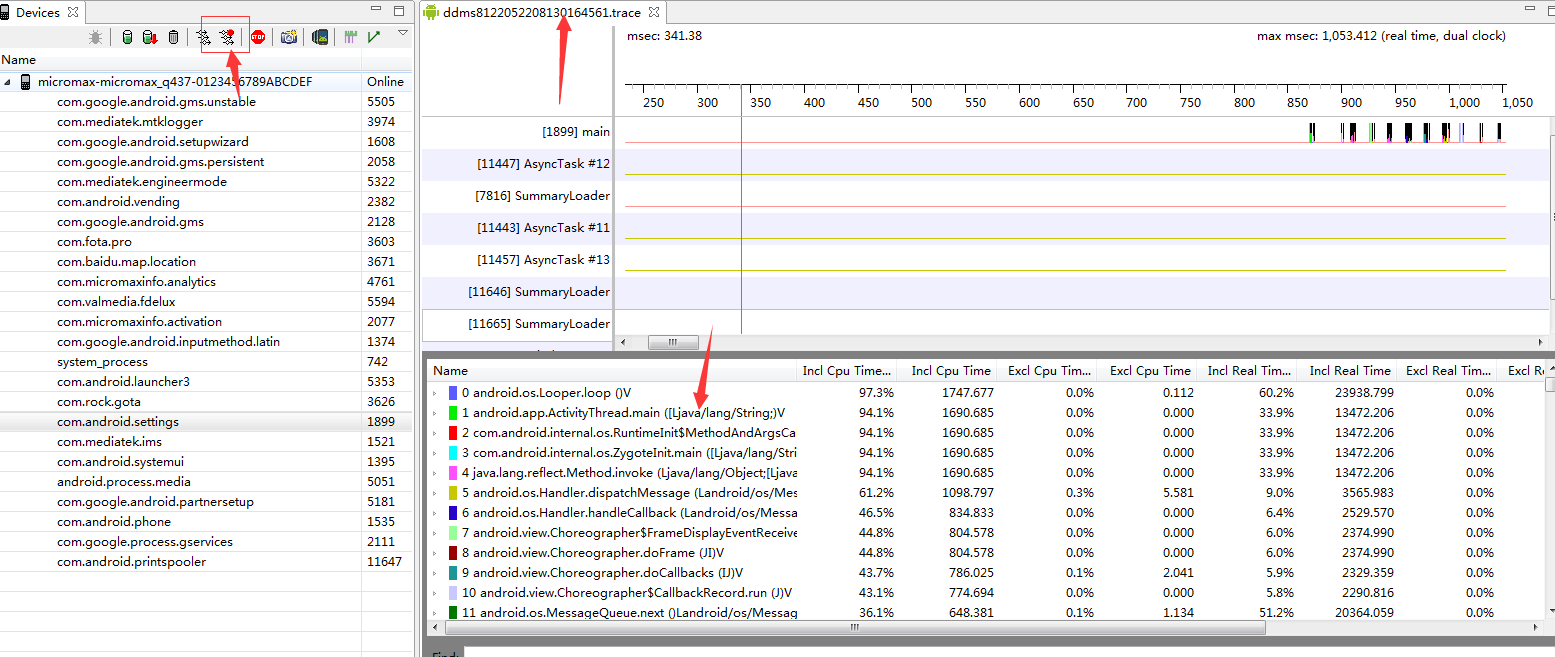This screenshot has width=1555, height=657.
Task: Click the 1747.677 Incl Cpu Time value
Action: 966,393
